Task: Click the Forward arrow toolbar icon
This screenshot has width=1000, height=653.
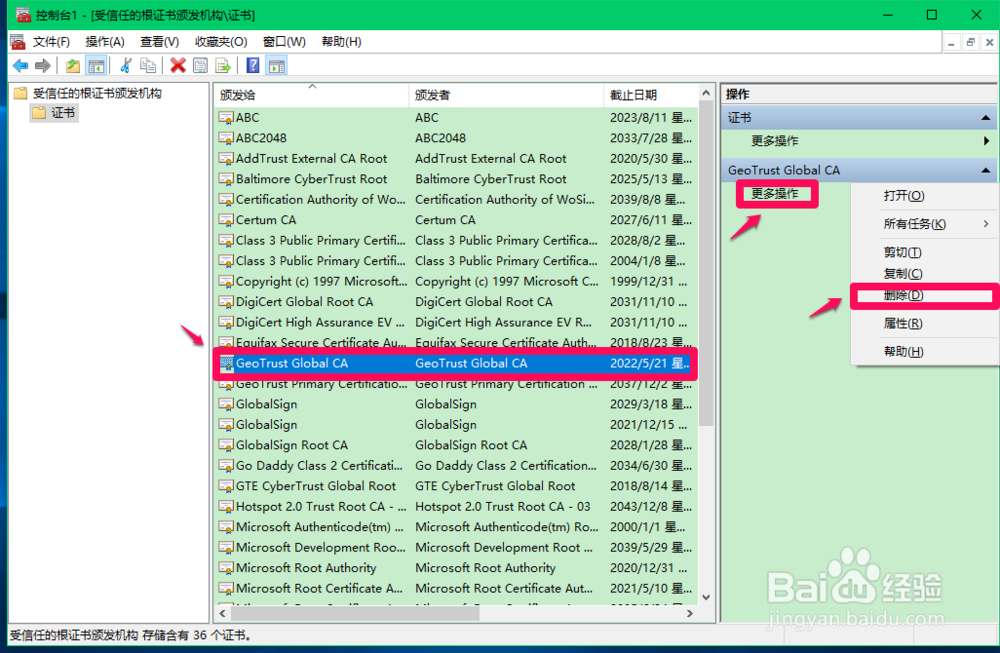Action: pos(43,66)
